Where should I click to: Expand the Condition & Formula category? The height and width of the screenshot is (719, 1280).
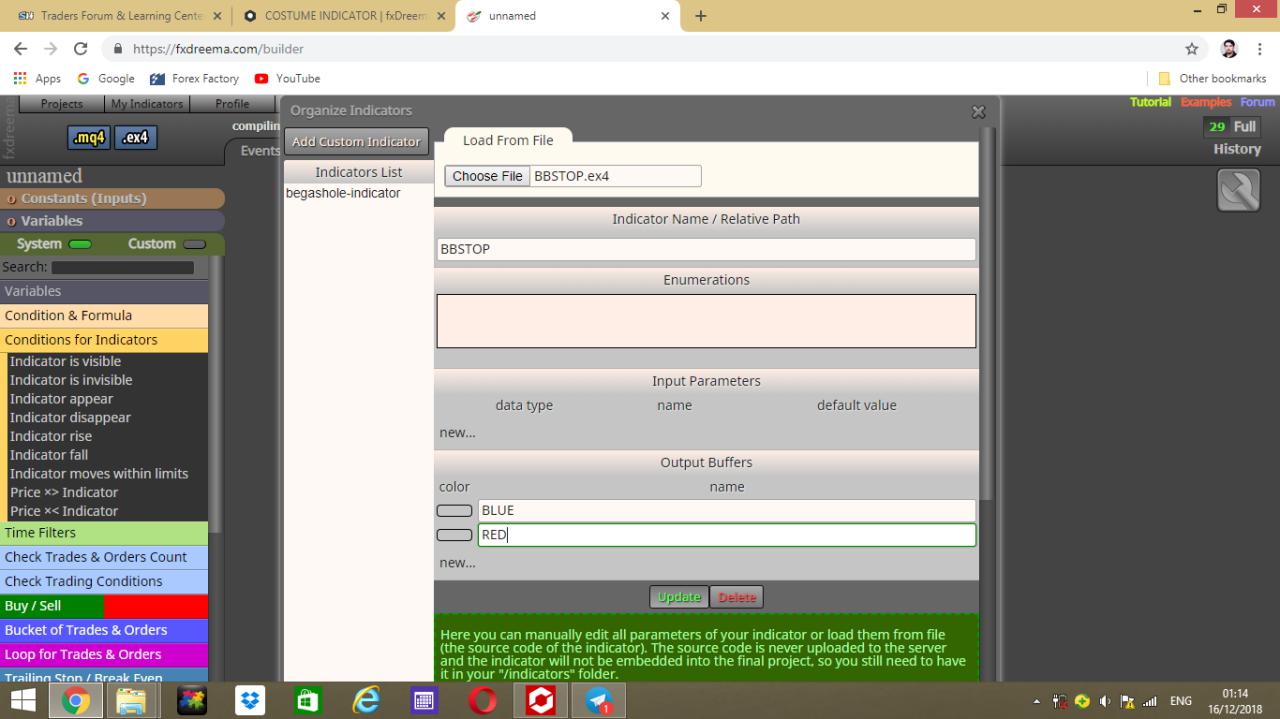pos(104,315)
